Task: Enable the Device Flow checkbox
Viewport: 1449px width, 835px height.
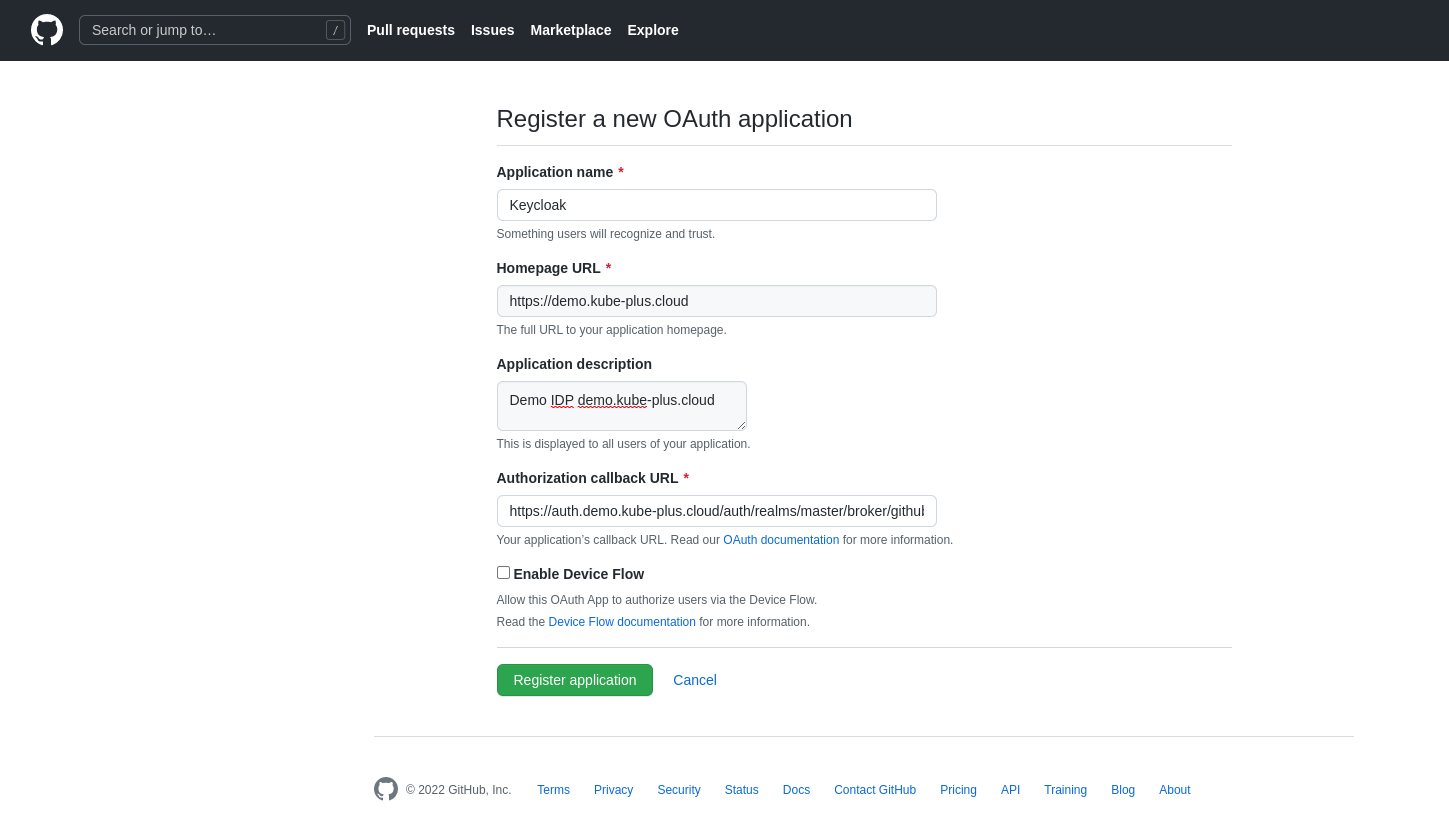Action: [503, 573]
